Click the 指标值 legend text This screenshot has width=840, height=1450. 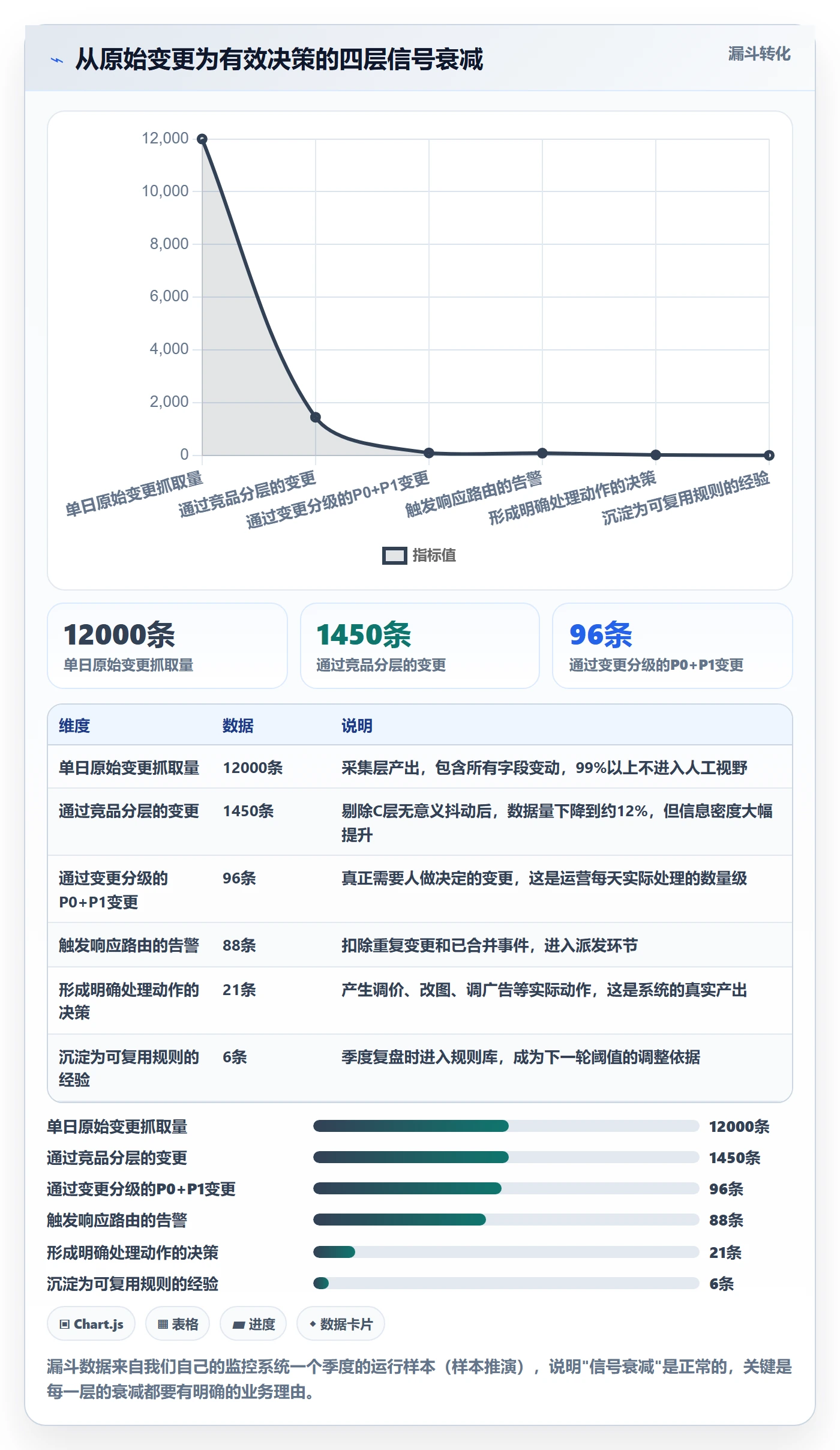(x=434, y=556)
